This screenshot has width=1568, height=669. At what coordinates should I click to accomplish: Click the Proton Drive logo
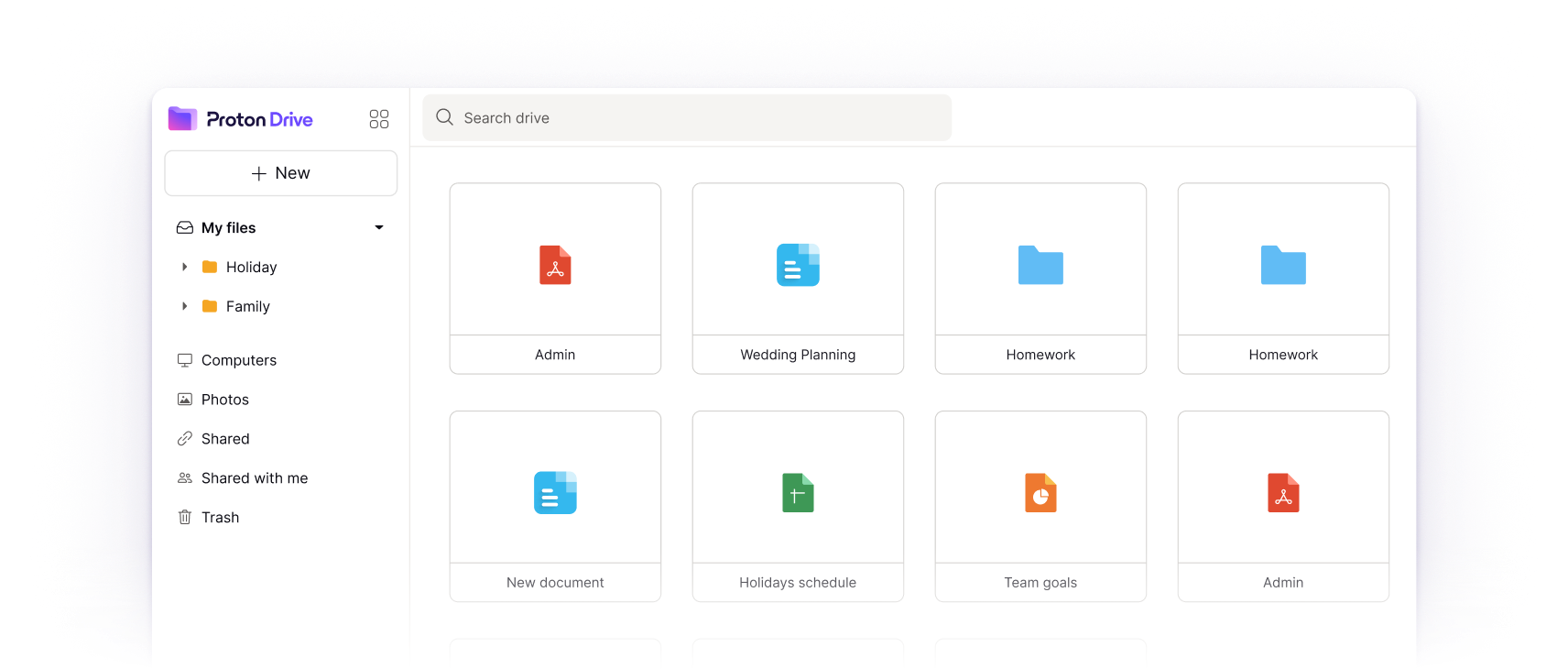pos(241,119)
